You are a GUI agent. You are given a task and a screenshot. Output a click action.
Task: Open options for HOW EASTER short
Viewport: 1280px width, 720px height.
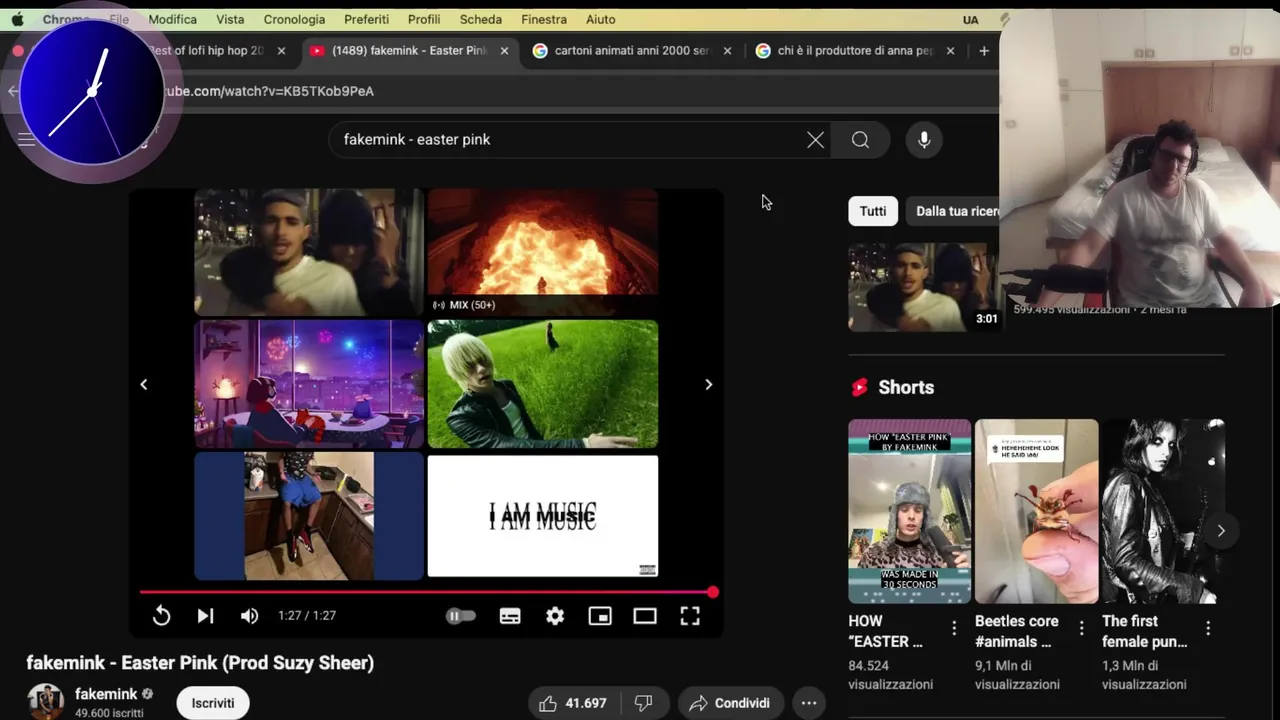pos(954,628)
